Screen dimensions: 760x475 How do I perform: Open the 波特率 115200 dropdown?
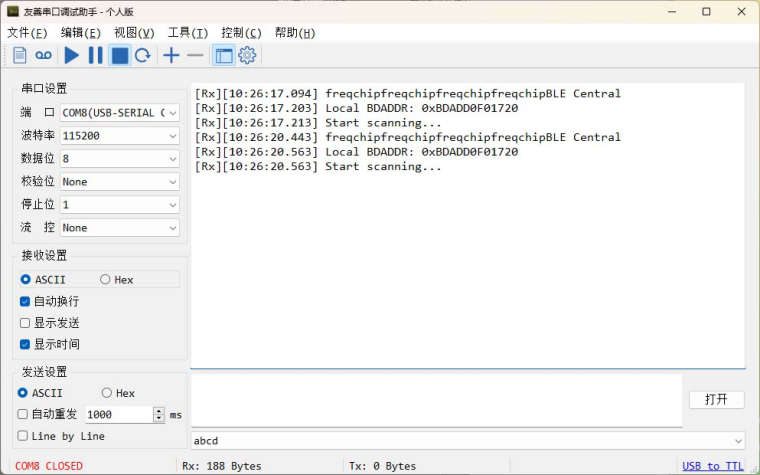119,135
